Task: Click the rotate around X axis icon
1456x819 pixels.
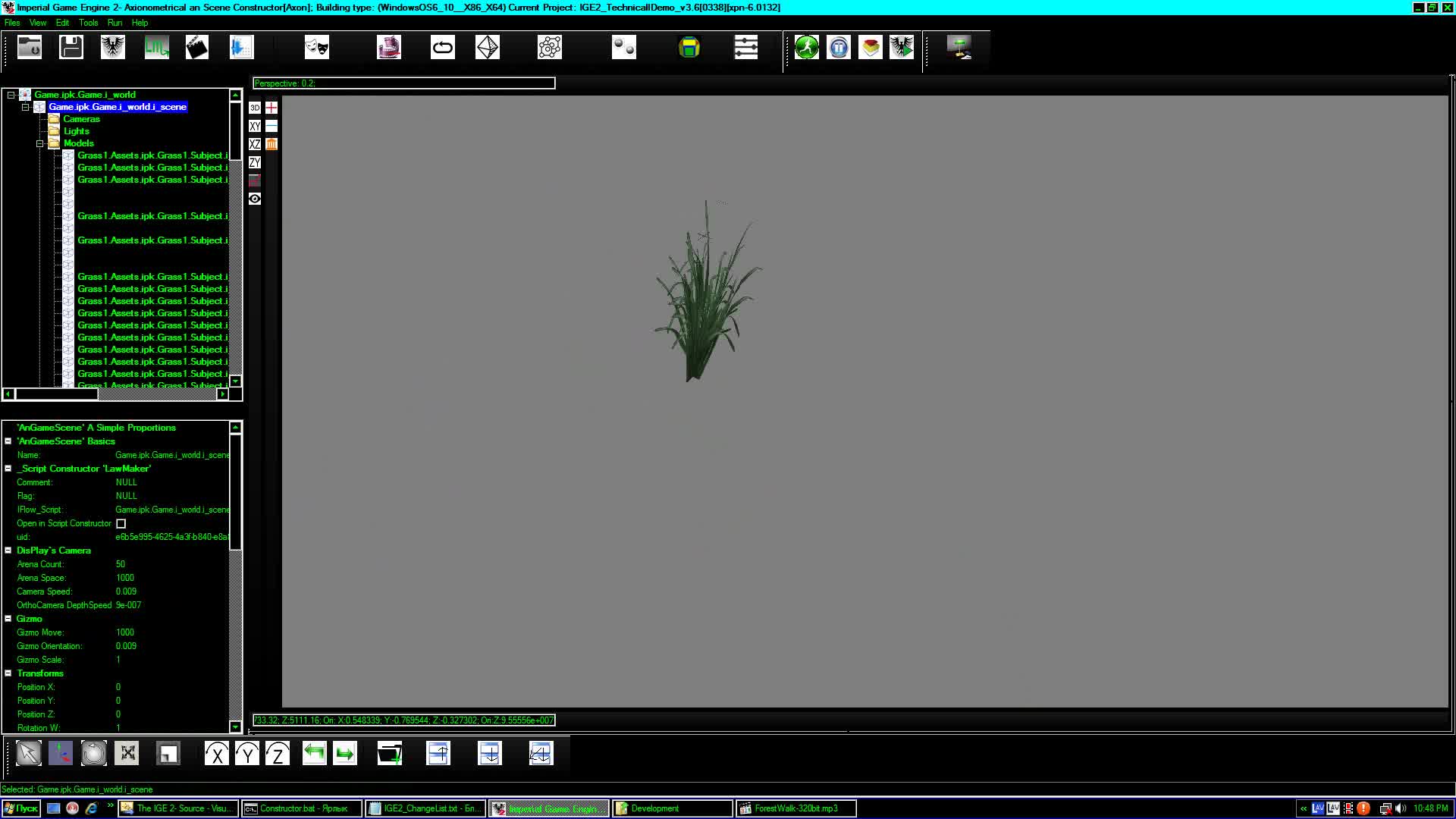Action: [217, 754]
